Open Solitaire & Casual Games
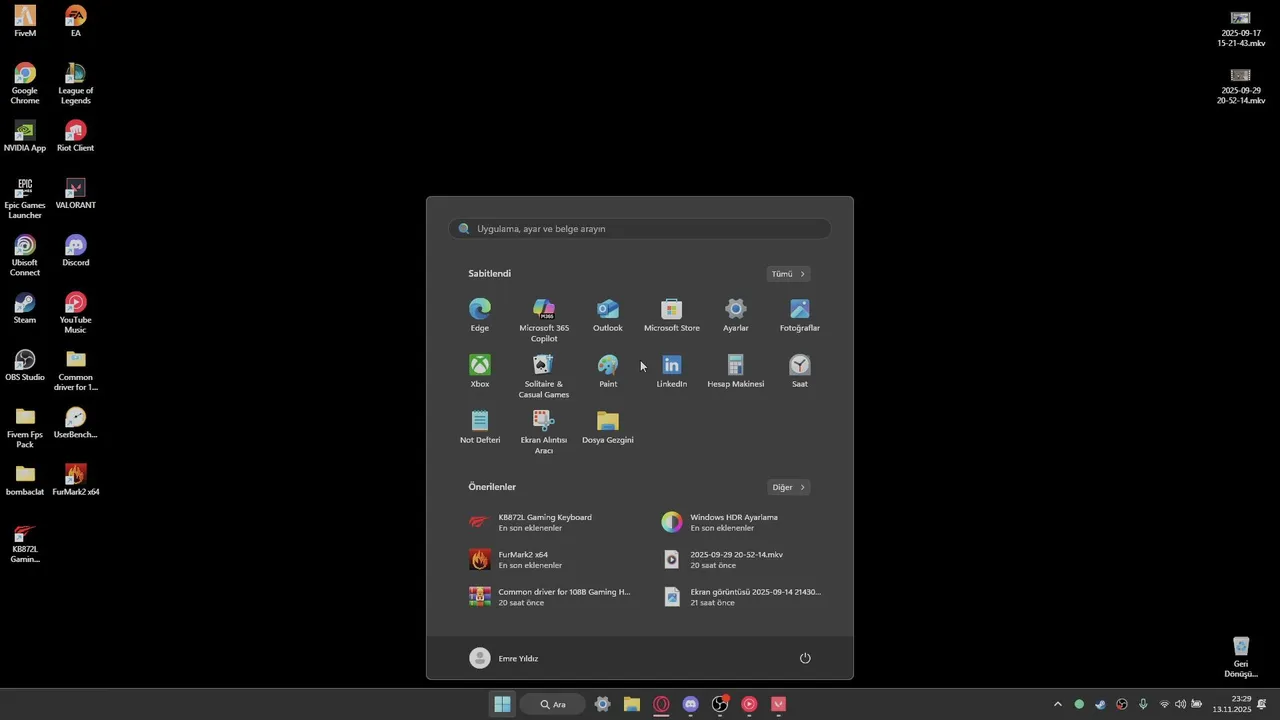The image size is (1280, 720). point(544,376)
